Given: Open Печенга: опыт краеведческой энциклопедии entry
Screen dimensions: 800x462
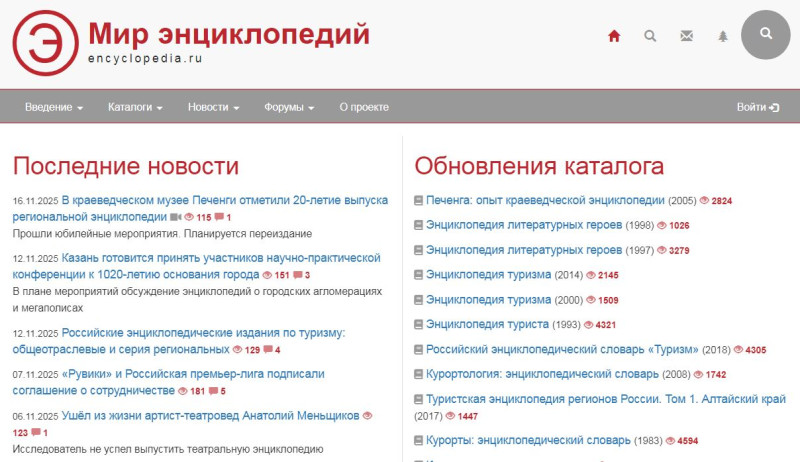Looking at the screenshot, I should pos(545,200).
